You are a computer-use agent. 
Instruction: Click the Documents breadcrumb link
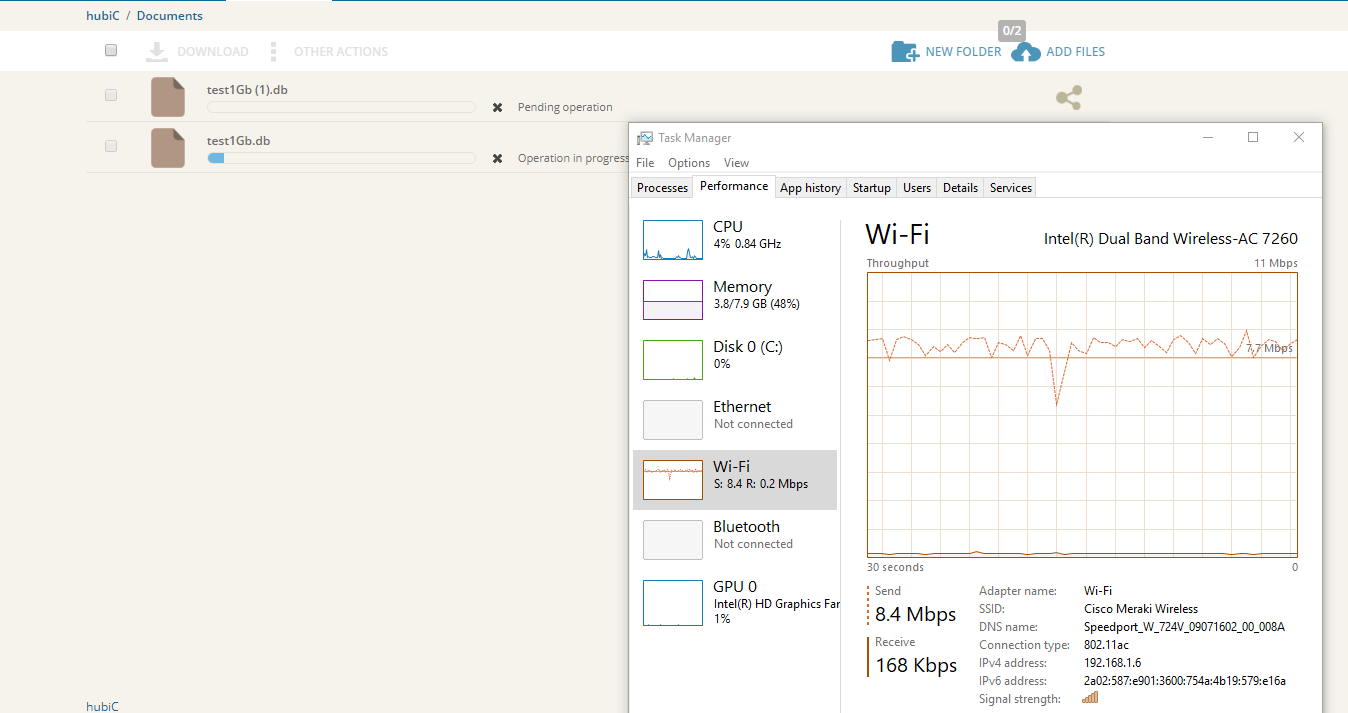170,16
